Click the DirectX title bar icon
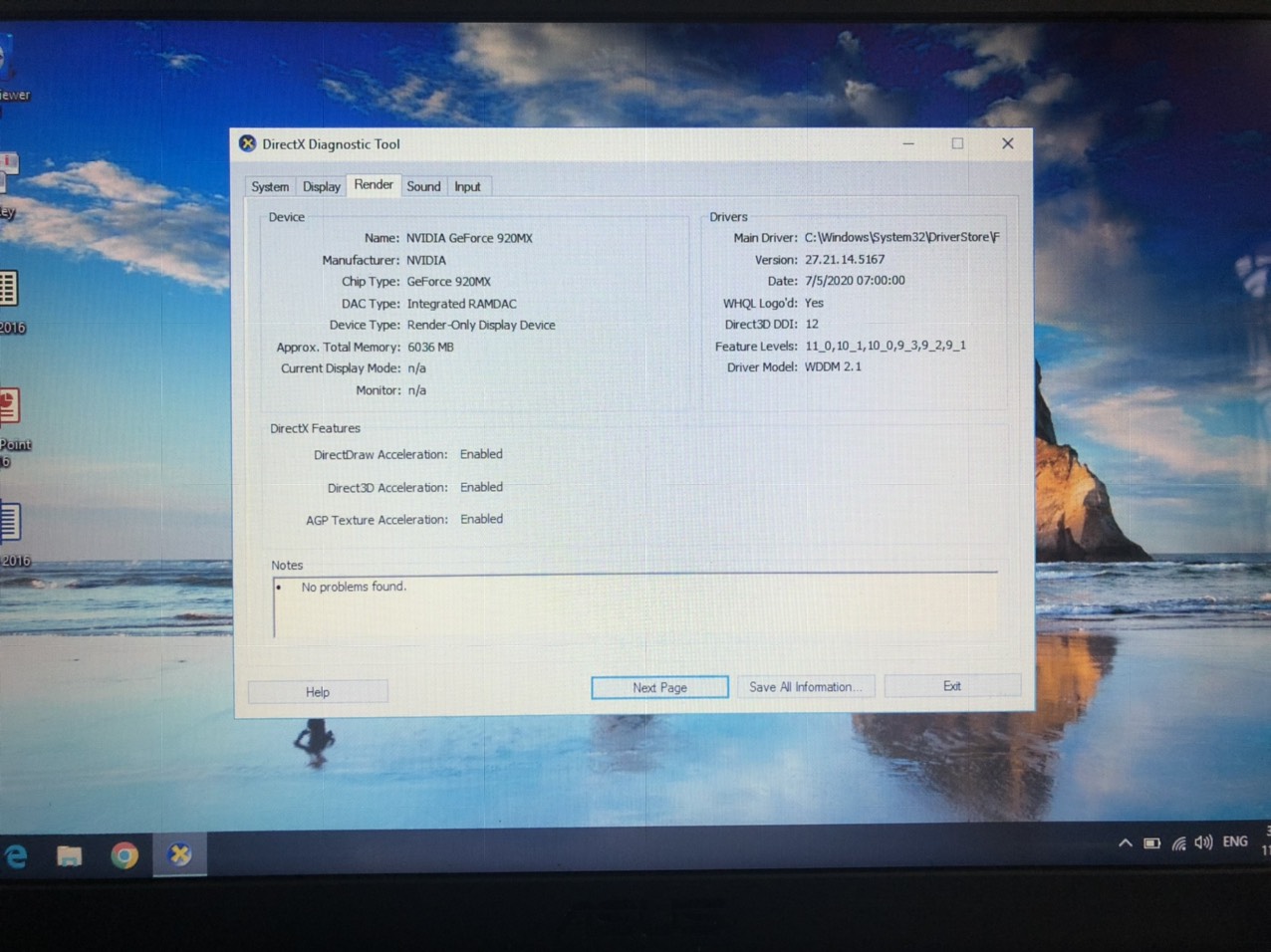The image size is (1271, 952). click(248, 143)
